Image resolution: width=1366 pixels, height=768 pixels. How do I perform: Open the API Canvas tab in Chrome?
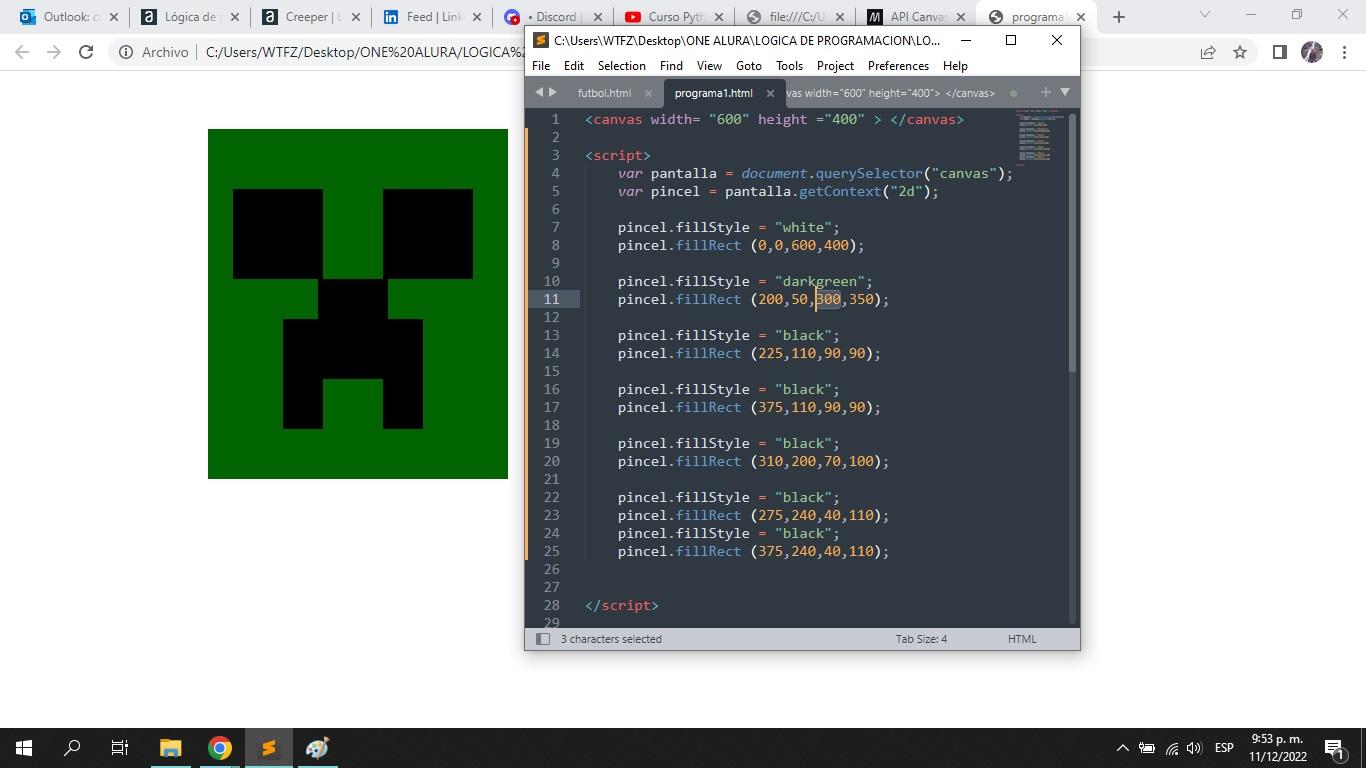(x=906, y=17)
